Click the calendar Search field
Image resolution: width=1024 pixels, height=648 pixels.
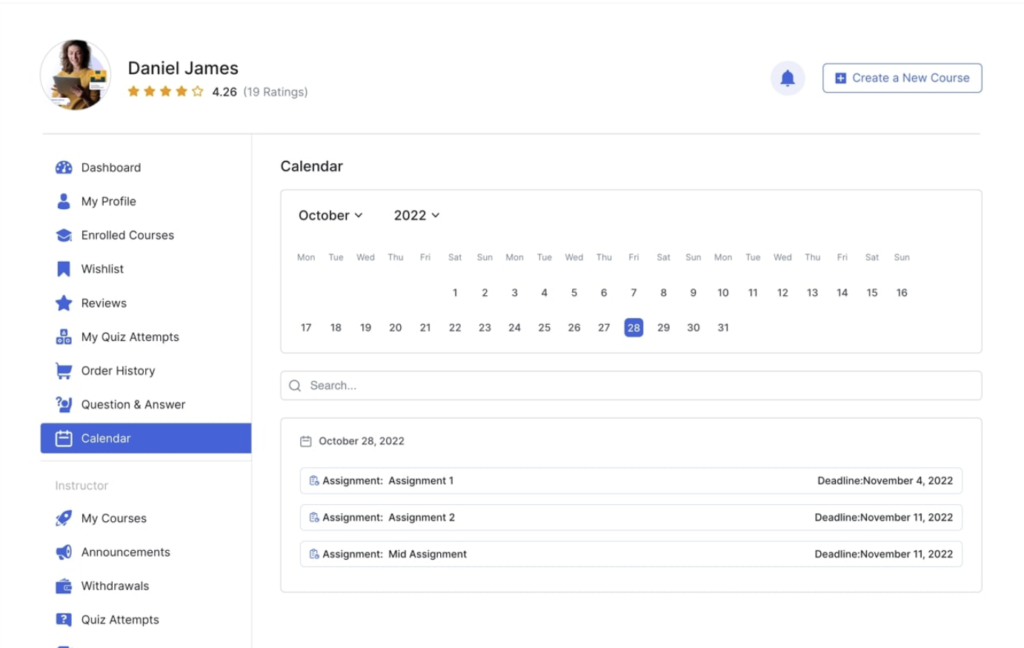tap(630, 385)
